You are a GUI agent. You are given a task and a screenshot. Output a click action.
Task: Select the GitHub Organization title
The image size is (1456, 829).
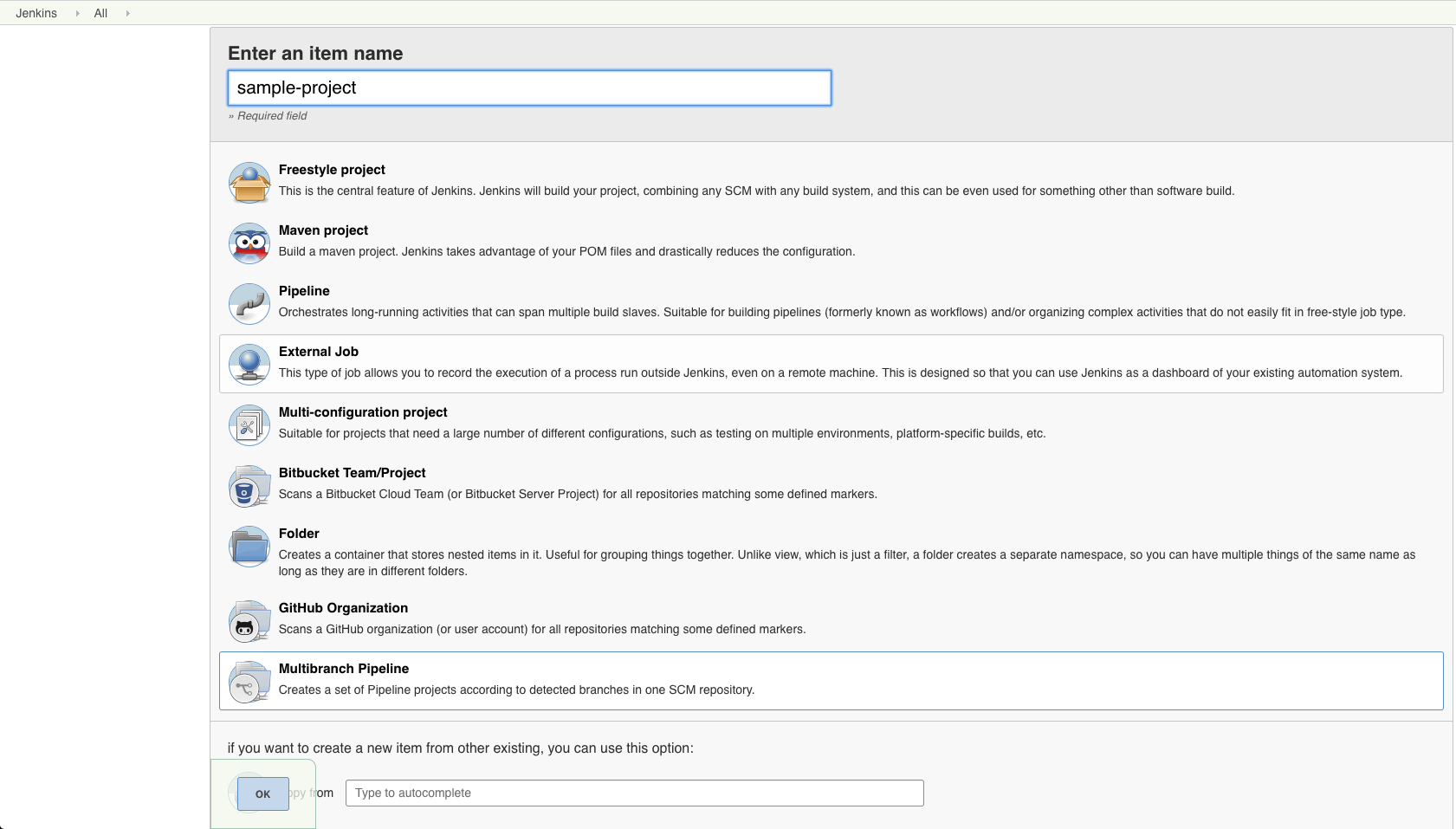tap(343, 608)
